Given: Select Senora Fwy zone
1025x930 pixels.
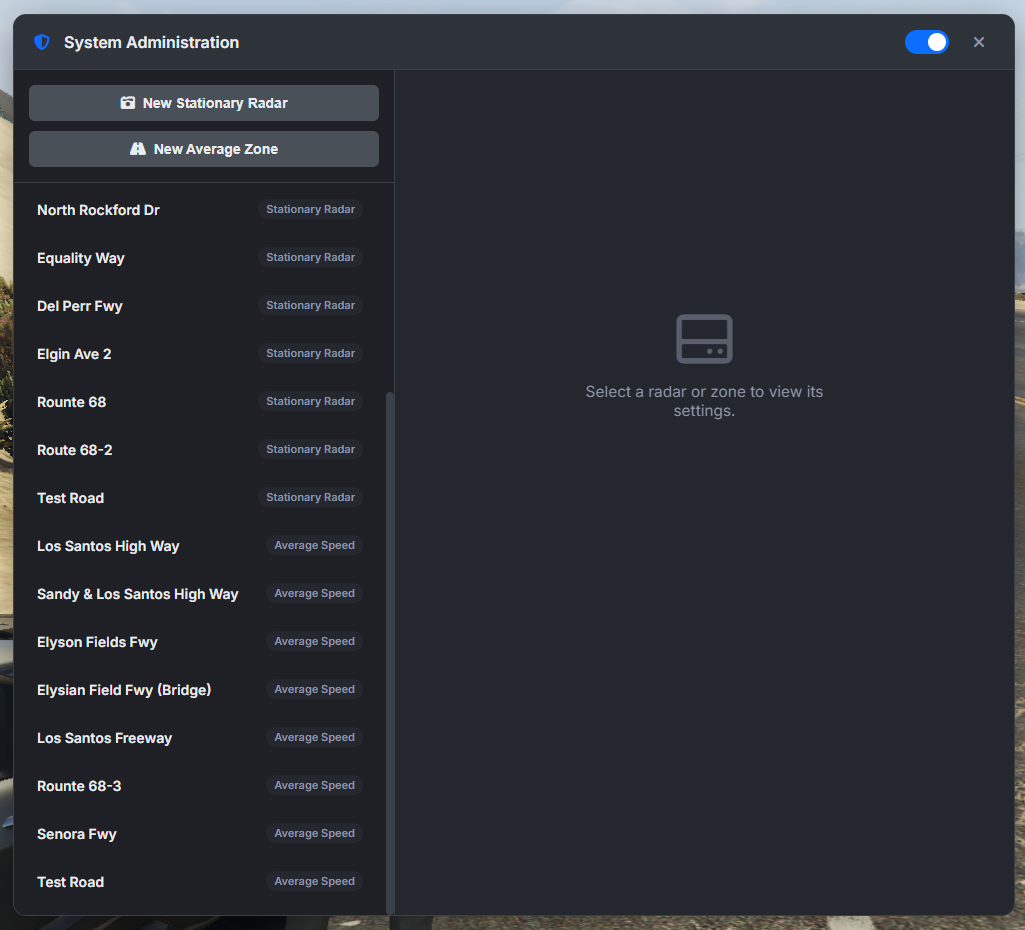Looking at the screenshot, I should (x=200, y=834).
